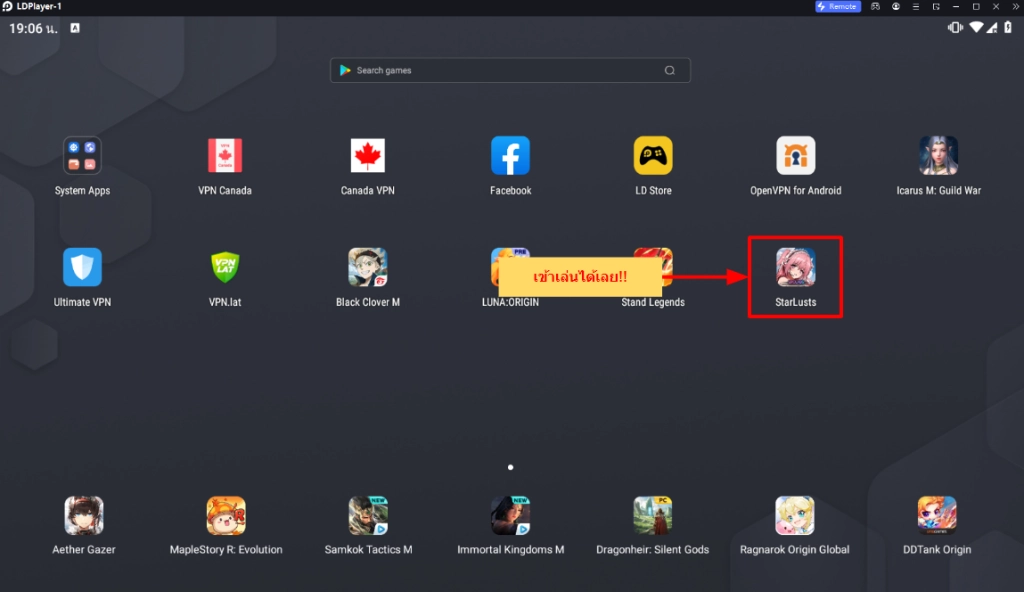Launch Immortal Kingdoms M
This screenshot has height=592, width=1024.
(511, 516)
